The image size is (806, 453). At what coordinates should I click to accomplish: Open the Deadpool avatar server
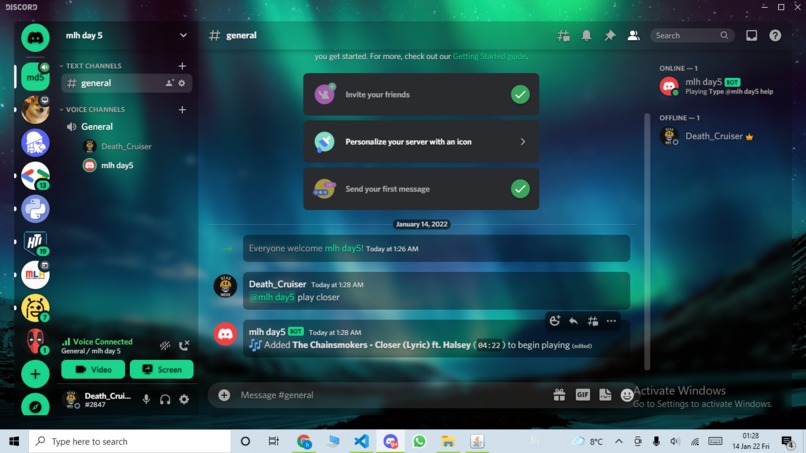[35, 341]
